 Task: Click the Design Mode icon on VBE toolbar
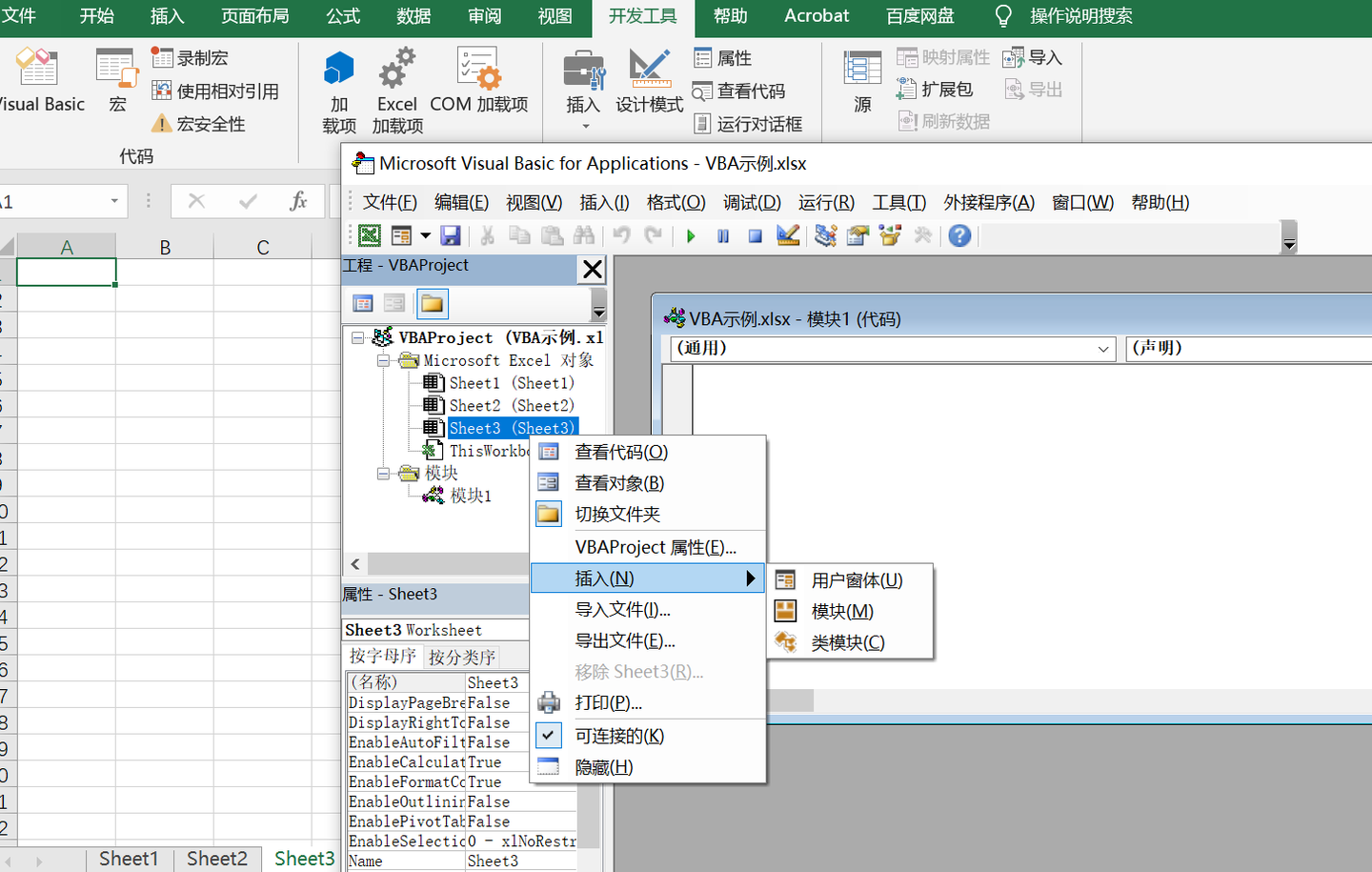click(787, 235)
